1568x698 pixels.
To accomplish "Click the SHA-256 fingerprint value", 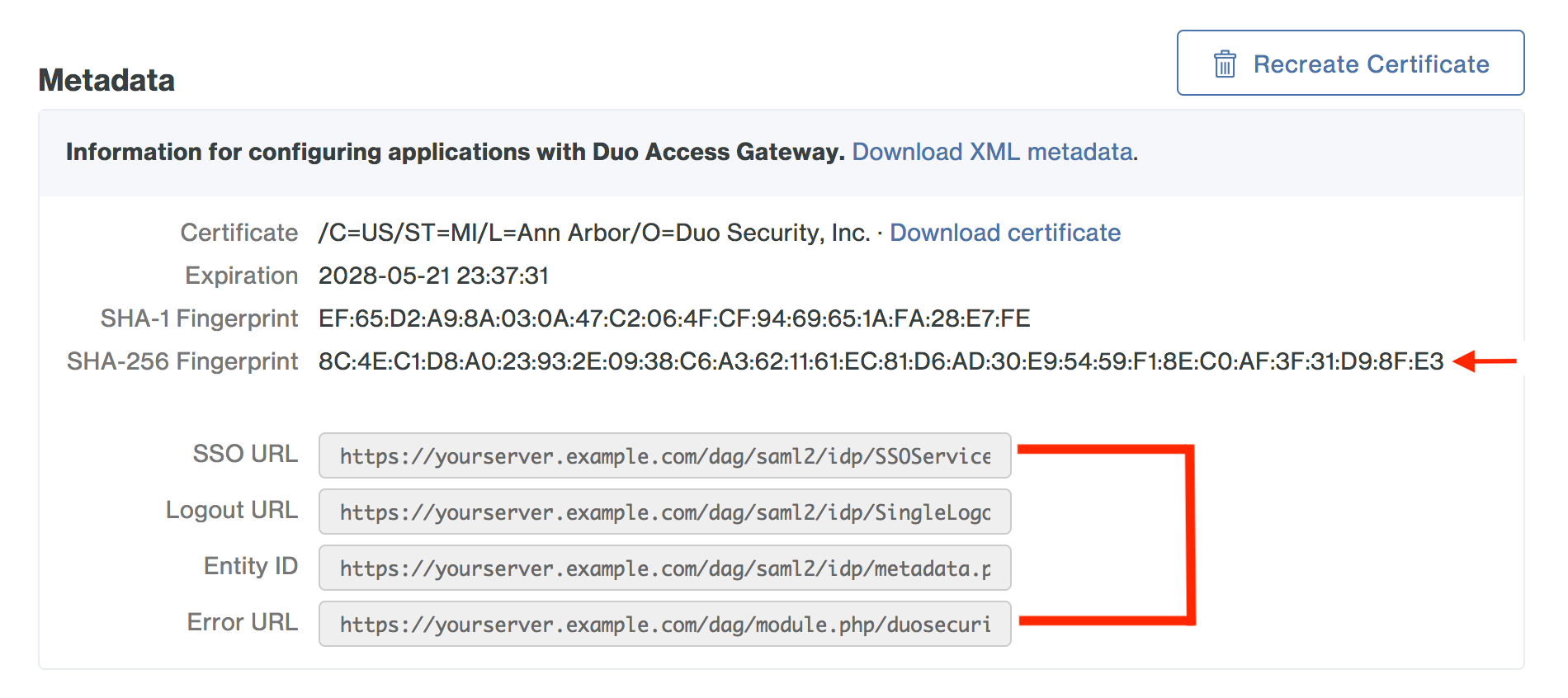I will pyautogui.click(x=881, y=361).
